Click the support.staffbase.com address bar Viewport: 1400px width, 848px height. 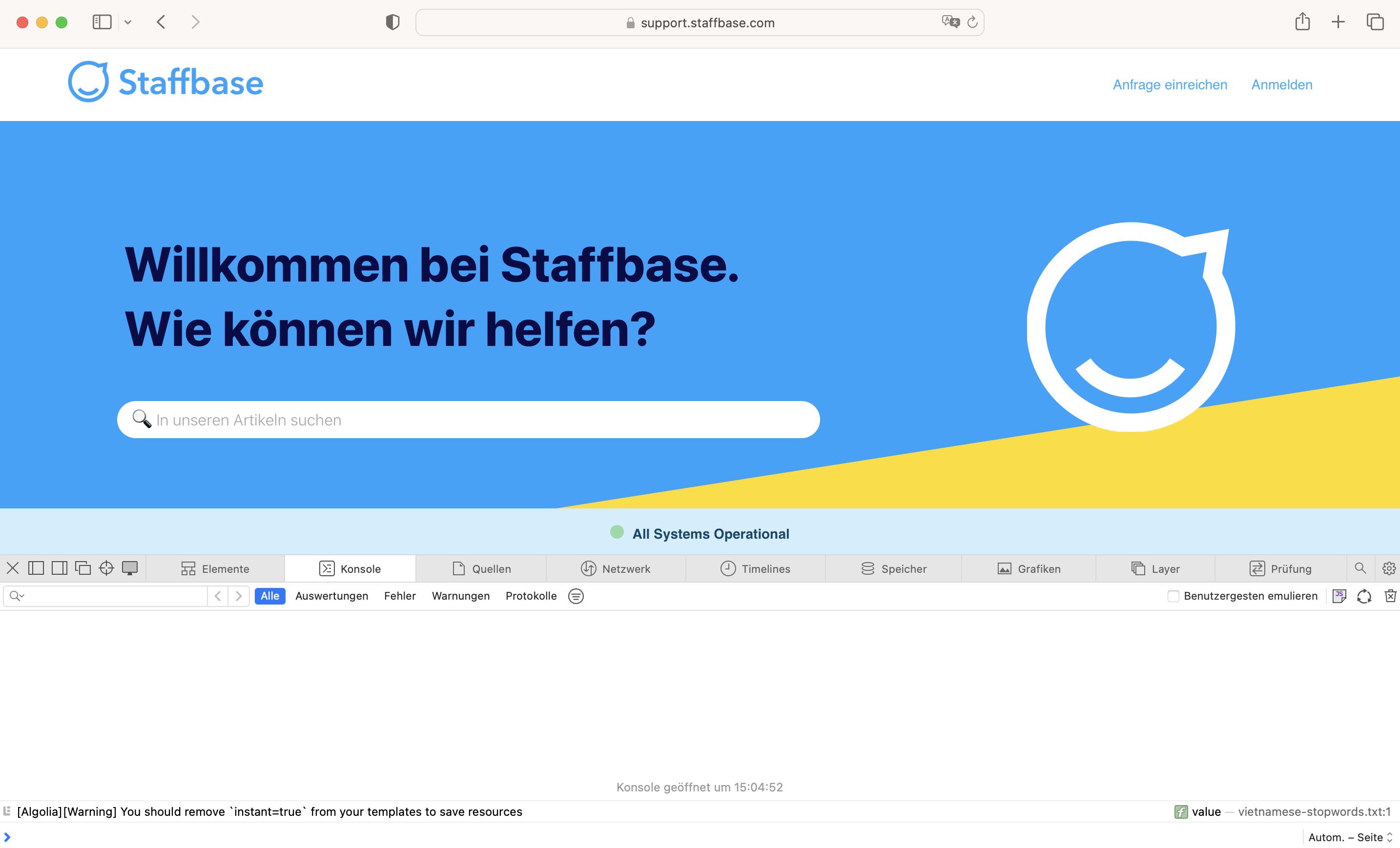700,23
